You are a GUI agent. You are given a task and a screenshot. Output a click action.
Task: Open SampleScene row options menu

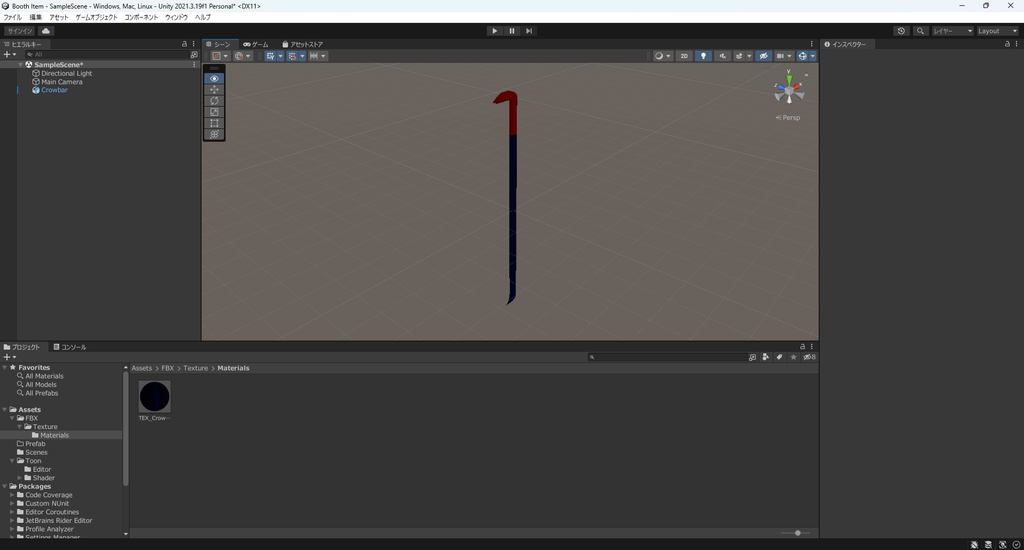point(194,64)
